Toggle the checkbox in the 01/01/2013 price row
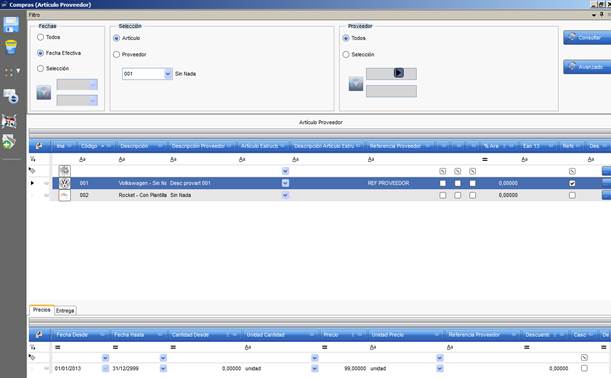 pyautogui.click(x=584, y=368)
